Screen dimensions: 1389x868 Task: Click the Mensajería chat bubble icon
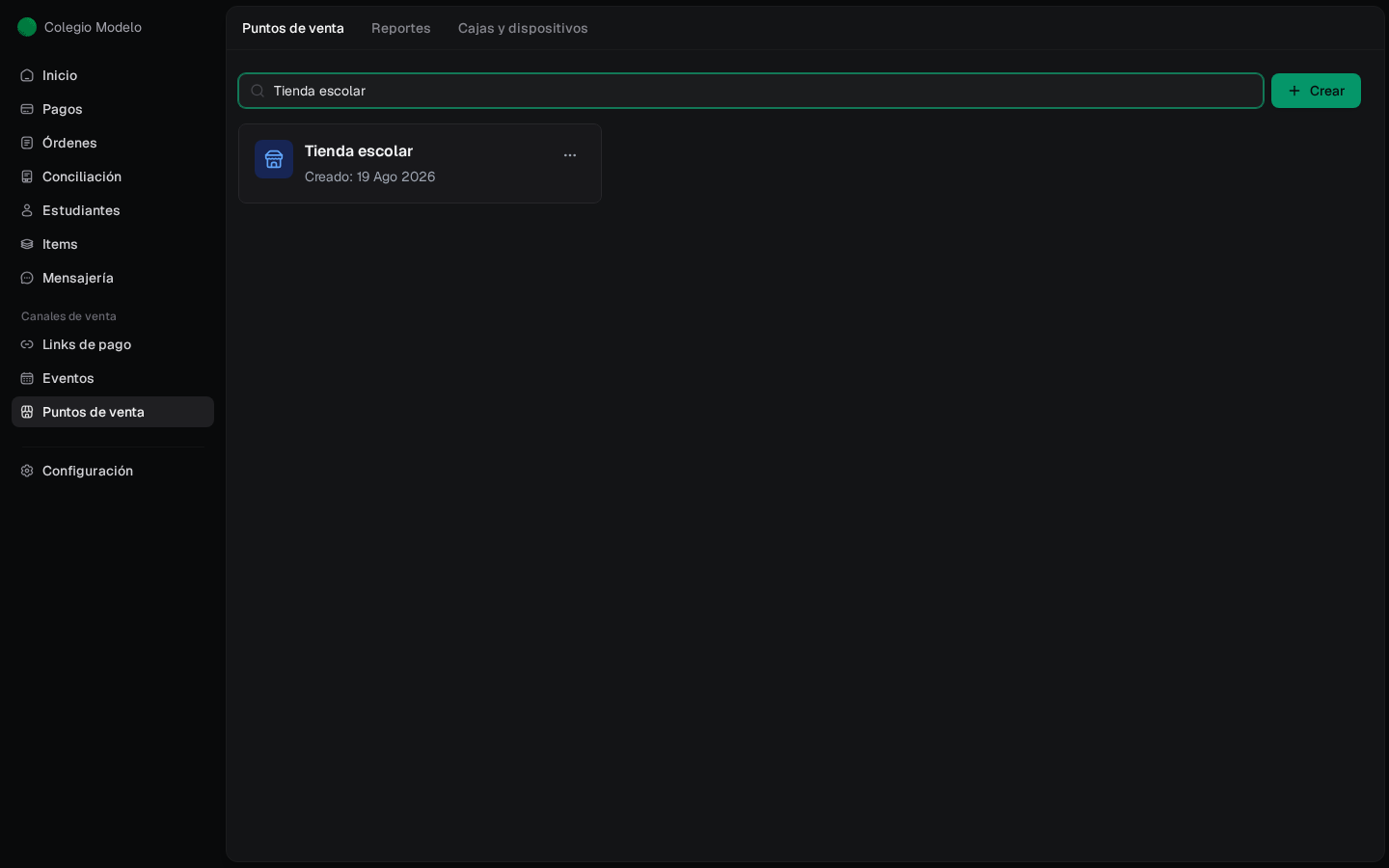pos(27,278)
